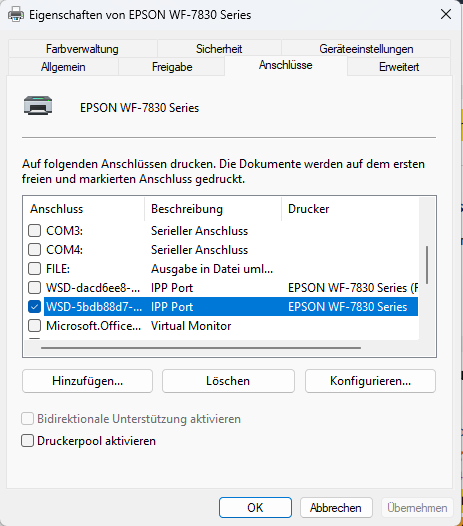
Task: Open the Freigabe tab
Action: pos(172,67)
